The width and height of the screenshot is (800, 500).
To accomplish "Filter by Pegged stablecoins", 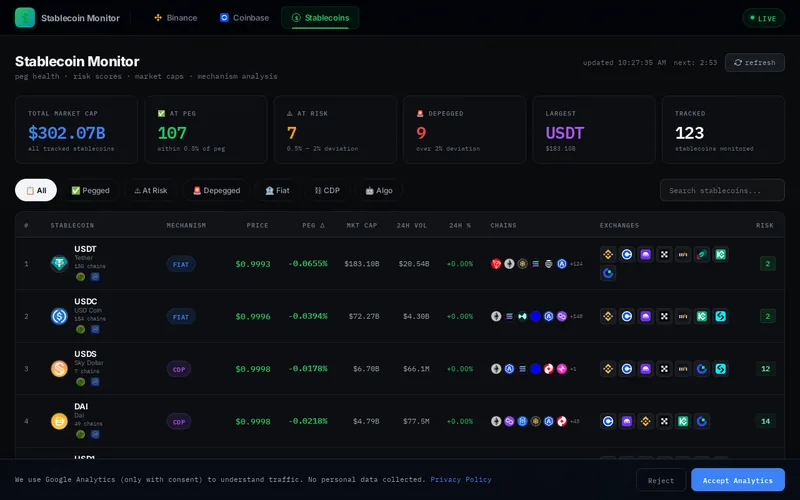I will coord(90,190).
